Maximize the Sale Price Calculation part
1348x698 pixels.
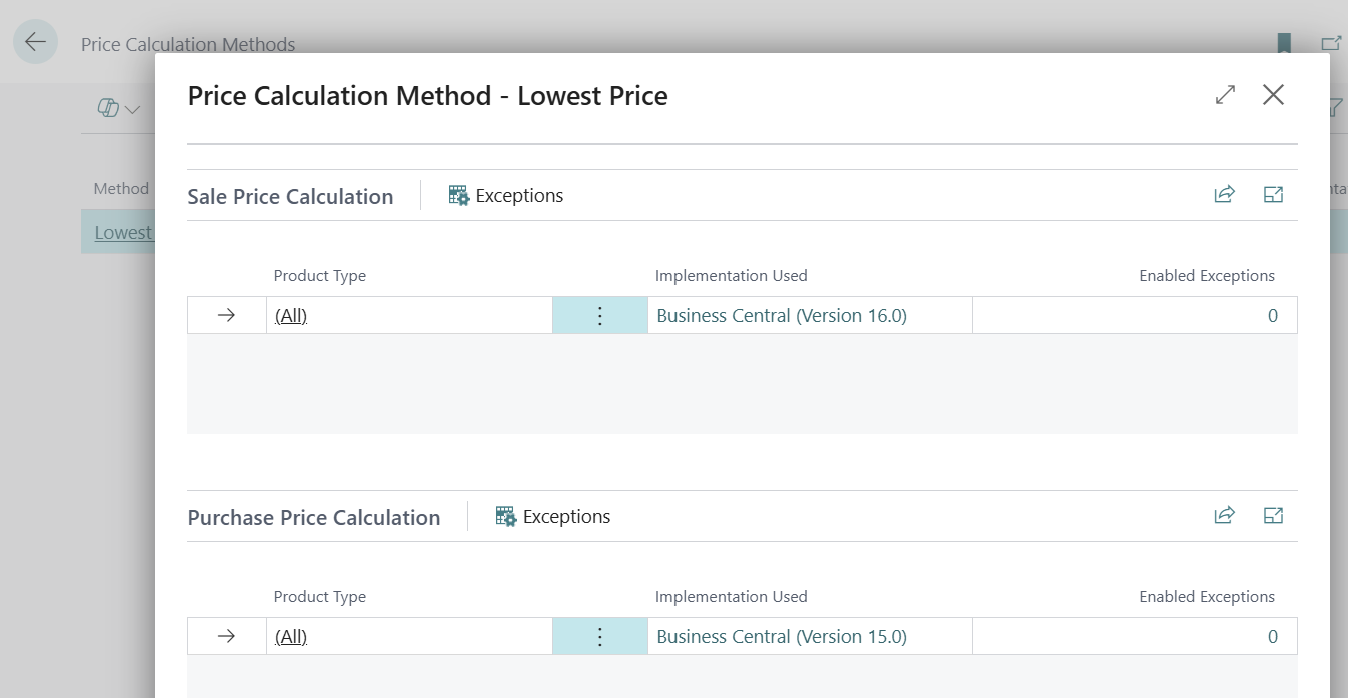click(1273, 195)
